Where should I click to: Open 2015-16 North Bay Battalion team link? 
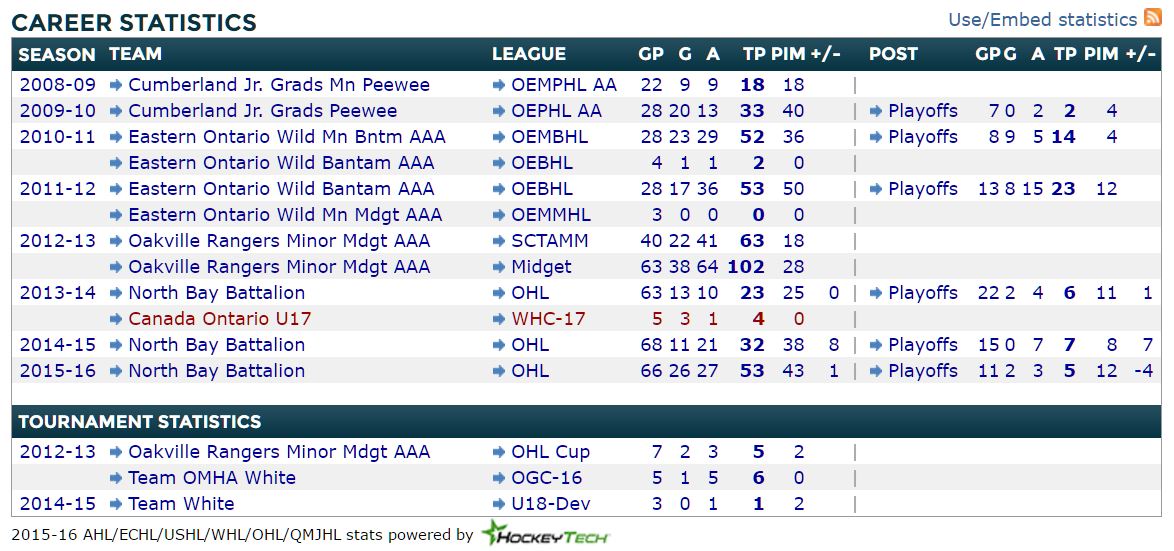click(x=216, y=371)
